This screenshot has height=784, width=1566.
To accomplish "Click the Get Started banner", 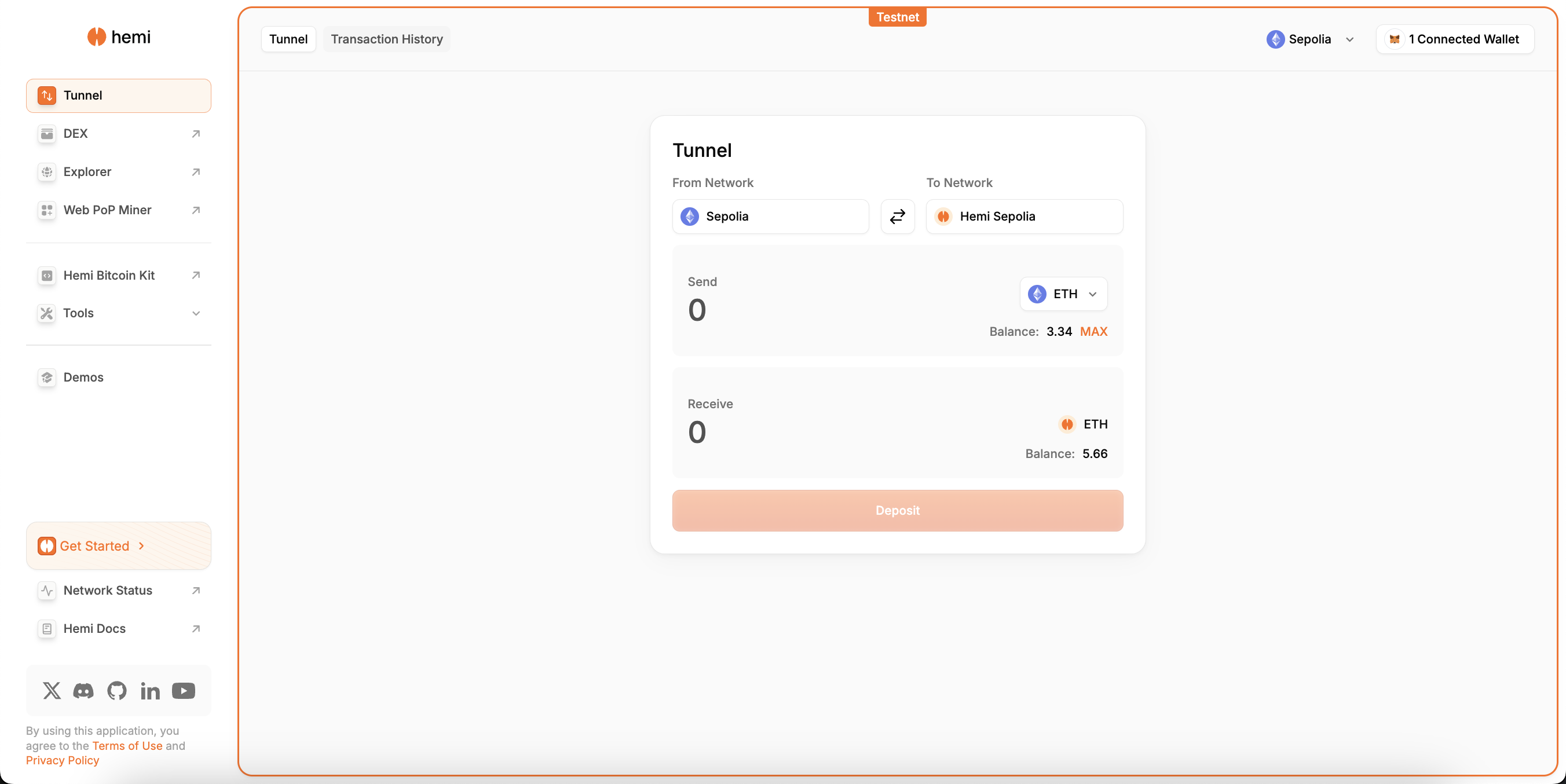I will (119, 546).
